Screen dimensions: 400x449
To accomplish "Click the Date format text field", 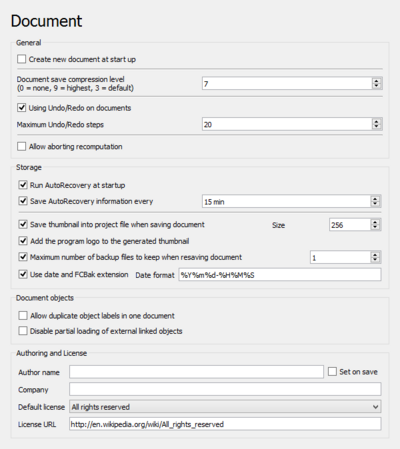I will pyautogui.click(x=280, y=275).
